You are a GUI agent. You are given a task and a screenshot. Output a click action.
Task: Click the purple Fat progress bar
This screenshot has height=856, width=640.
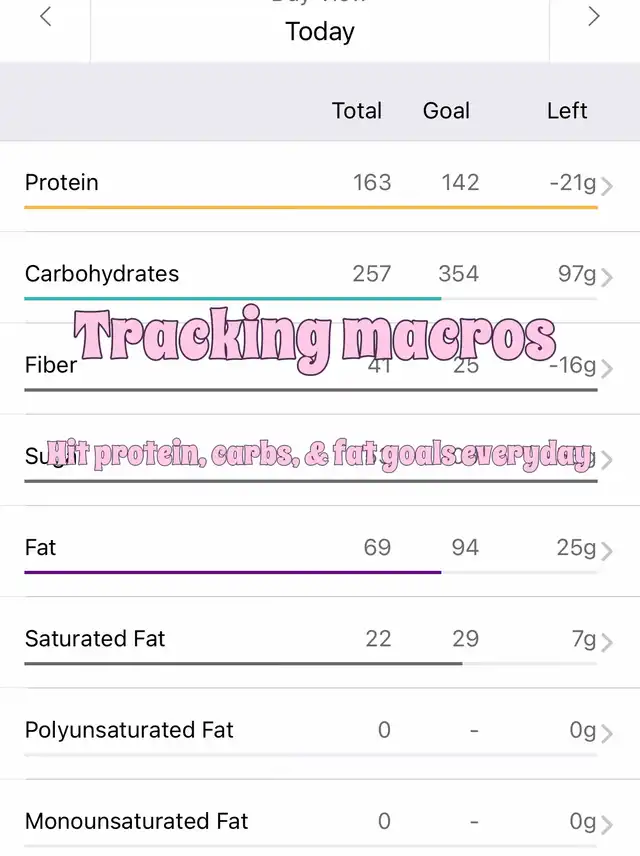click(233, 572)
